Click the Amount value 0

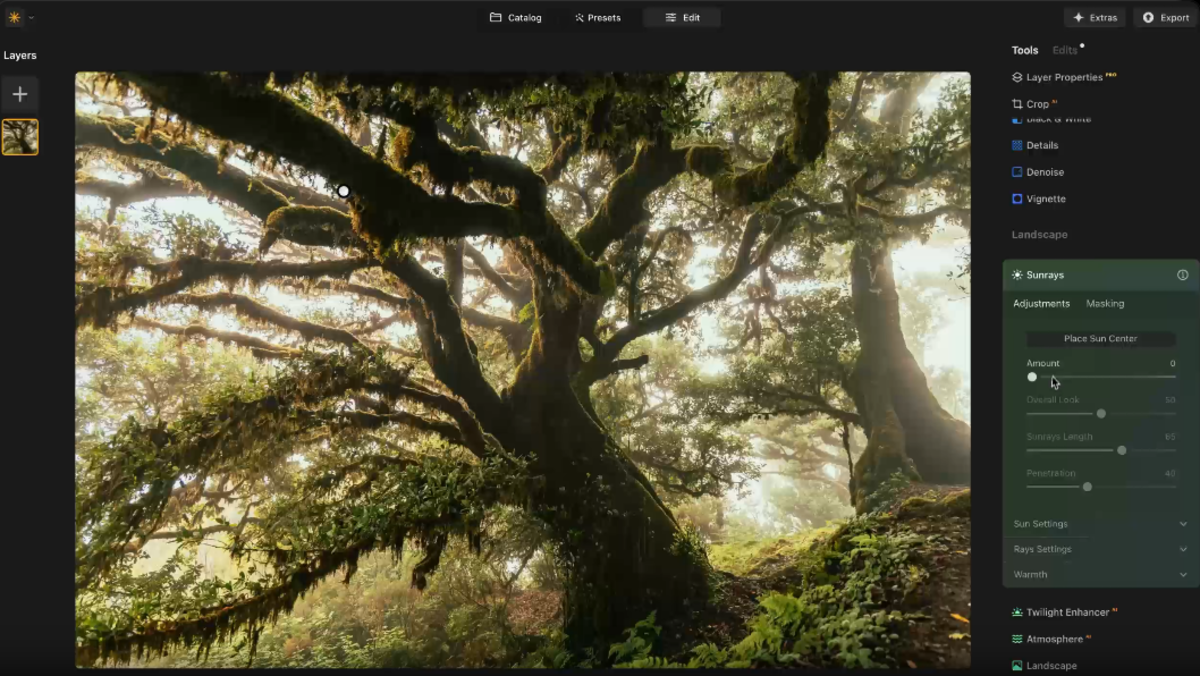click(1172, 364)
